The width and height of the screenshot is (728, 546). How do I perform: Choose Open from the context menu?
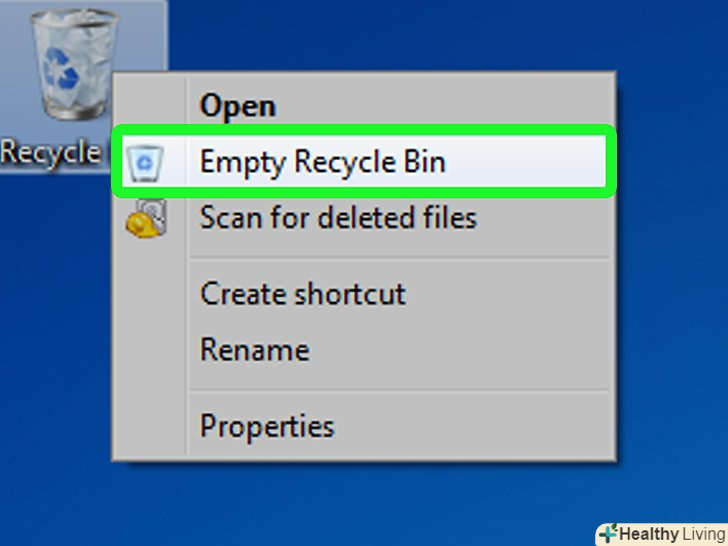(237, 106)
